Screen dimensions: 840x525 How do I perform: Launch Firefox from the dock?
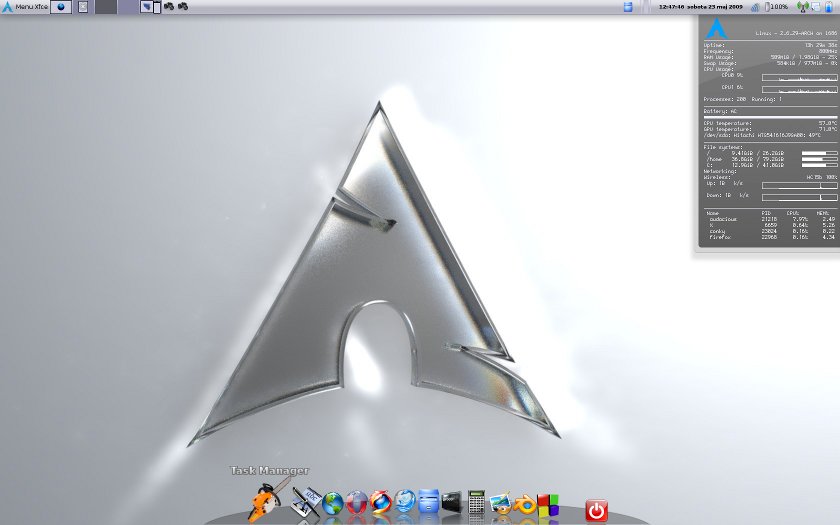380,502
